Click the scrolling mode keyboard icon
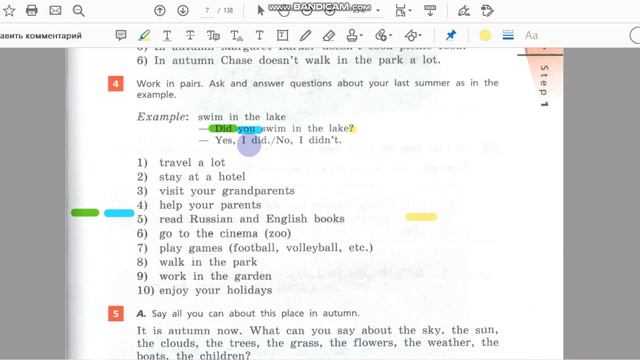 (x=430, y=10)
